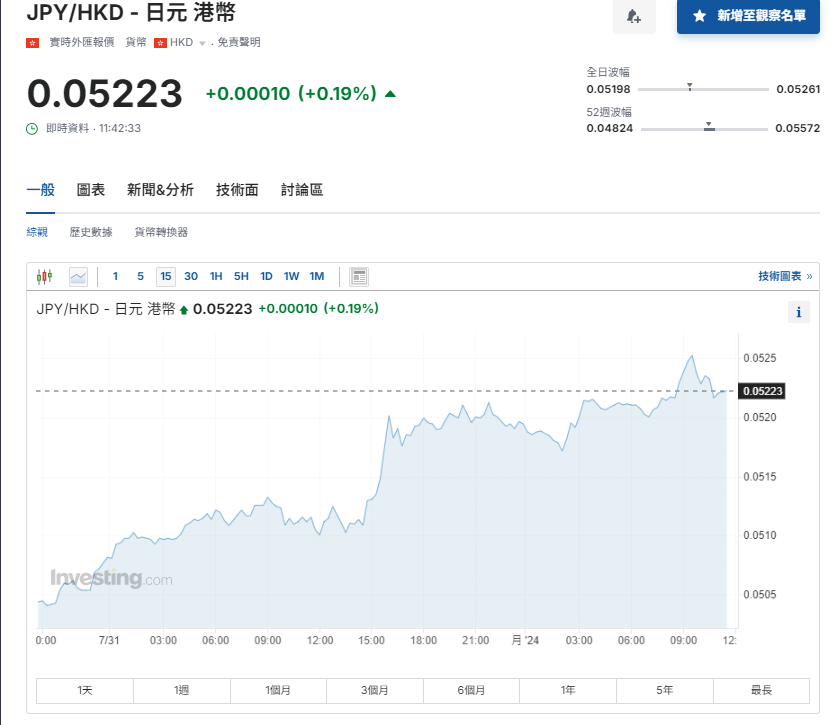Click the Hong Kong flag beside HKD
This screenshot has width=831, height=725.
tap(160, 43)
